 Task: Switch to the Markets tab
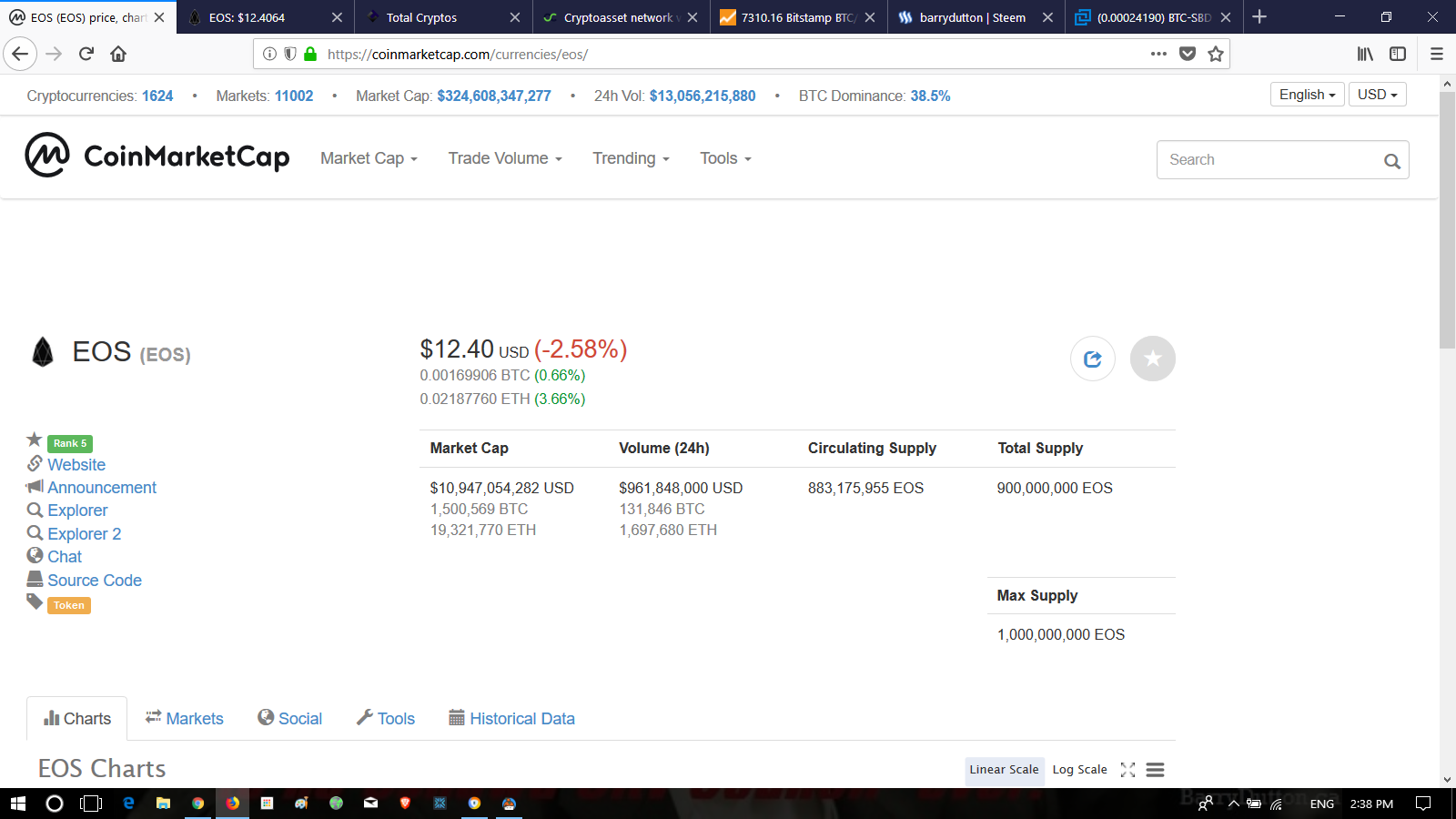(x=185, y=719)
